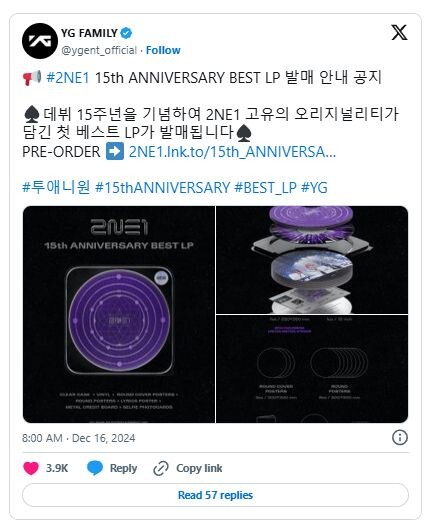Open the 2NE1.lnk.to pre-order link

(232, 152)
